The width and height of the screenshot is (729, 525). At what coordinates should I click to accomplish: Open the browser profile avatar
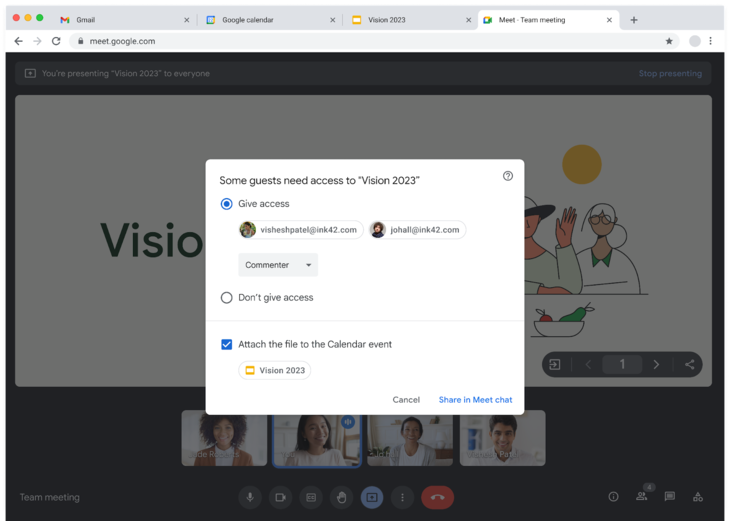point(695,41)
